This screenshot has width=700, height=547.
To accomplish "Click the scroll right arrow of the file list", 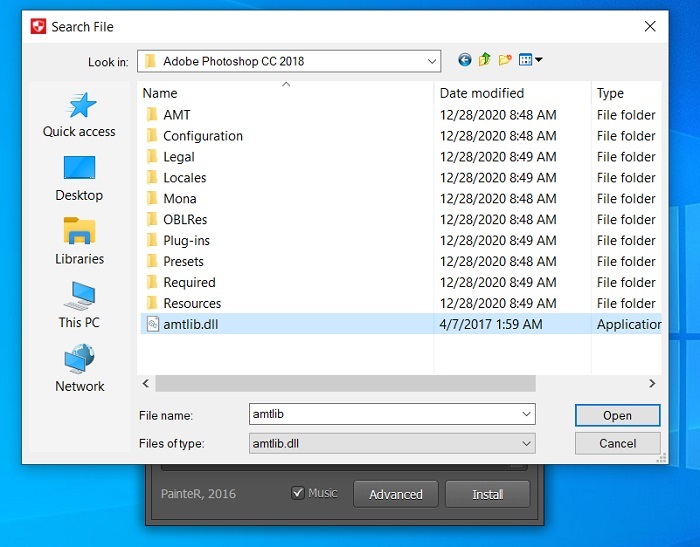I will [x=652, y=384].
